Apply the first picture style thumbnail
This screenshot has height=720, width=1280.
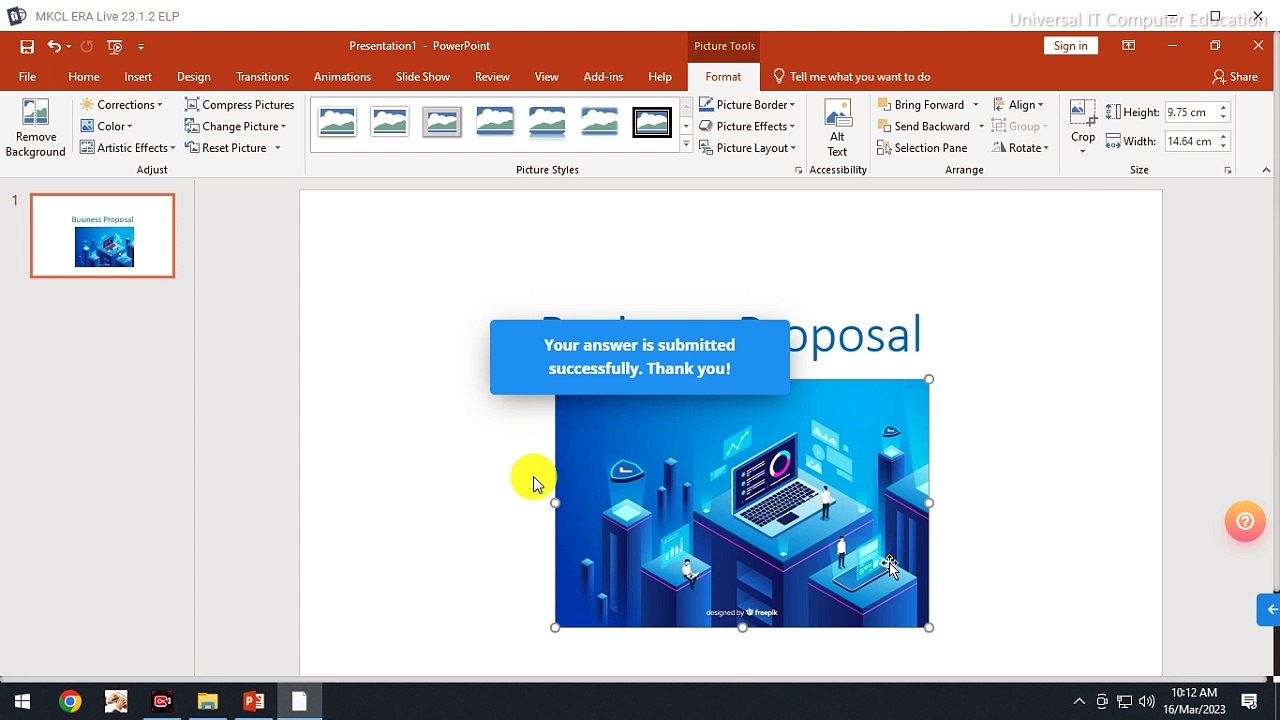pyautogui.click(x=337, y=122)
